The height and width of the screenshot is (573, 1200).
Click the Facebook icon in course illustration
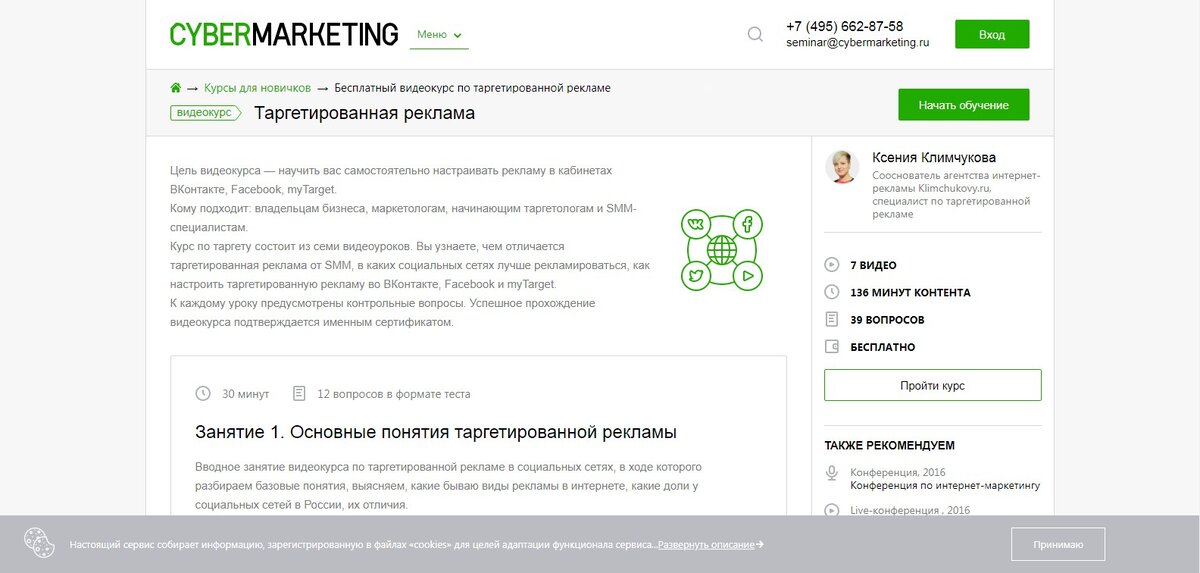point(747,223)
